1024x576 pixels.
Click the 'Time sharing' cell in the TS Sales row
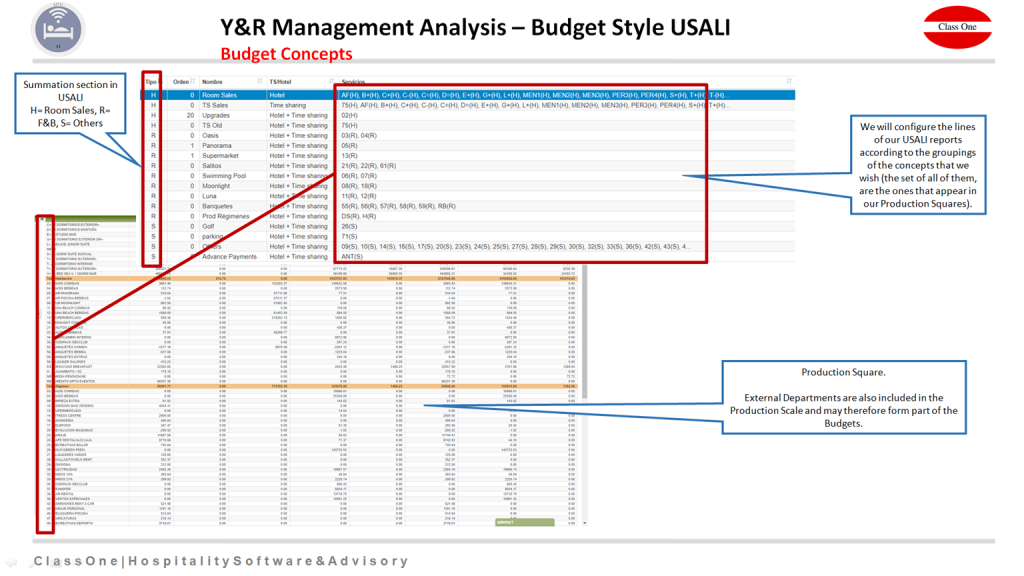pyautogui.click(x=287, y=105)
